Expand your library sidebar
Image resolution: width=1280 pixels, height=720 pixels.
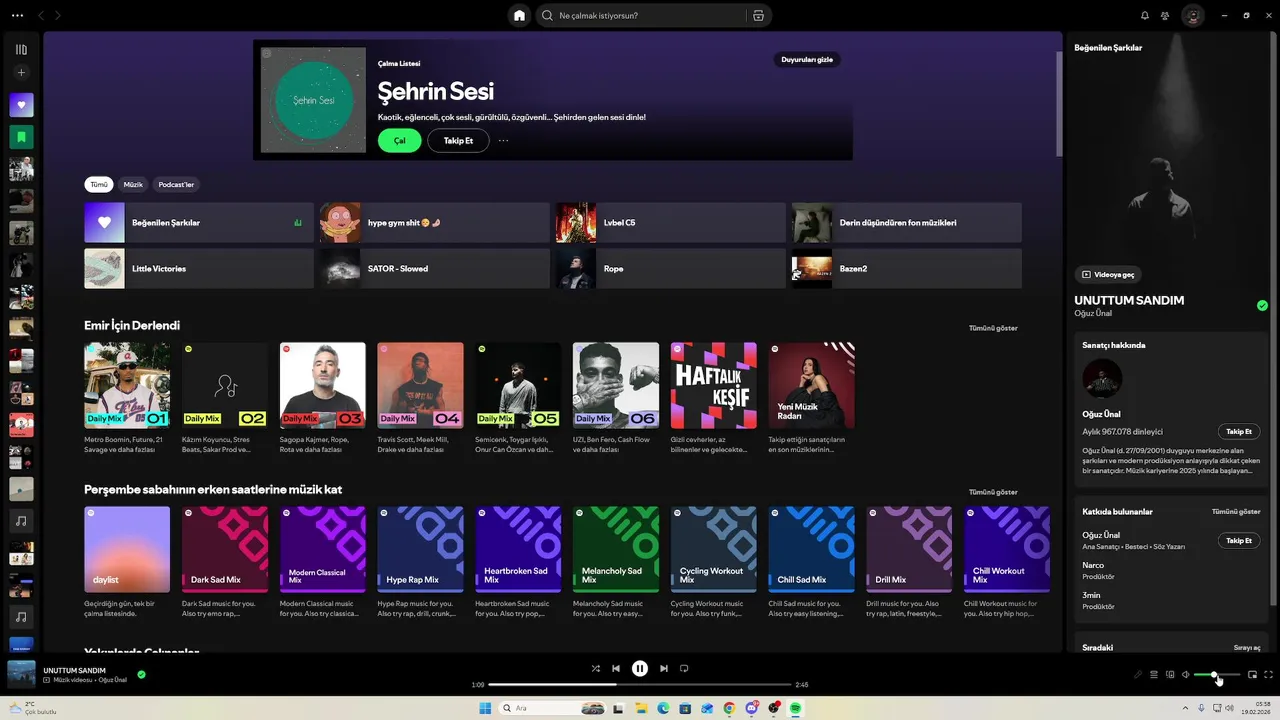click(x=21, y=49)
